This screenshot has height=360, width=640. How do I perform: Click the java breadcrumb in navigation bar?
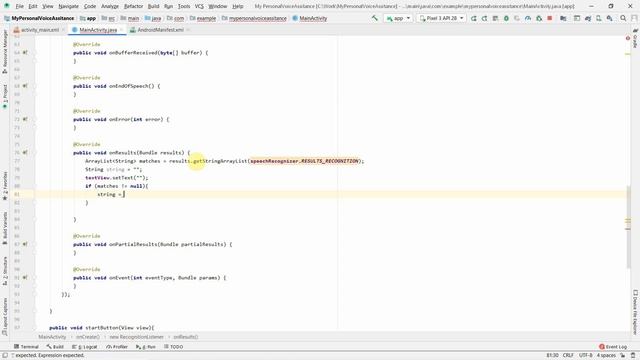tap(153, 18)
